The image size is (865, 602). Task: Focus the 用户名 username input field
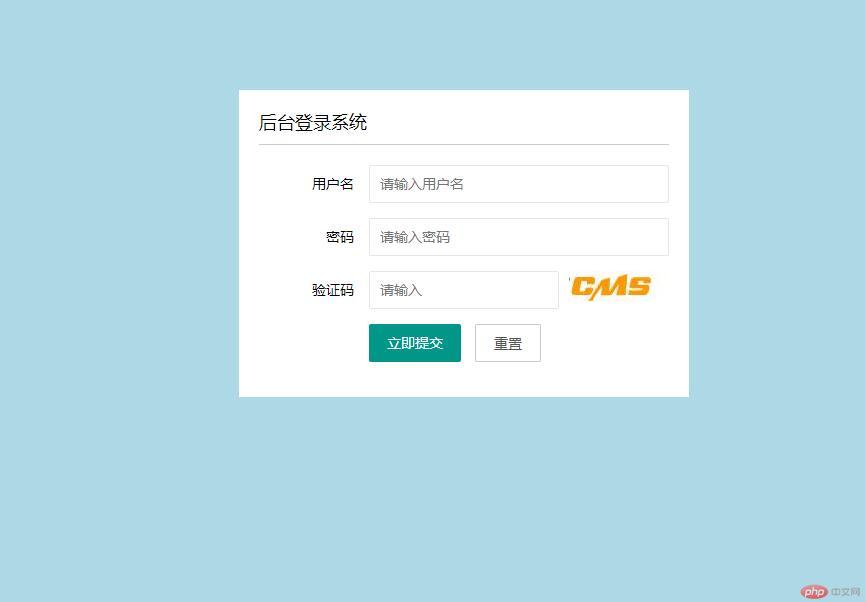point(519,184)
